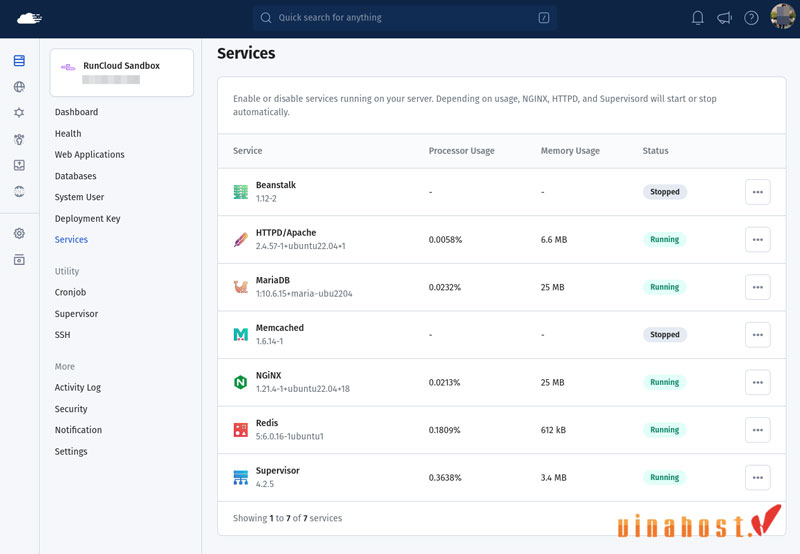Open Deployment Key in sidebar
The image size is (800, 554).
(x=87, y=218)
